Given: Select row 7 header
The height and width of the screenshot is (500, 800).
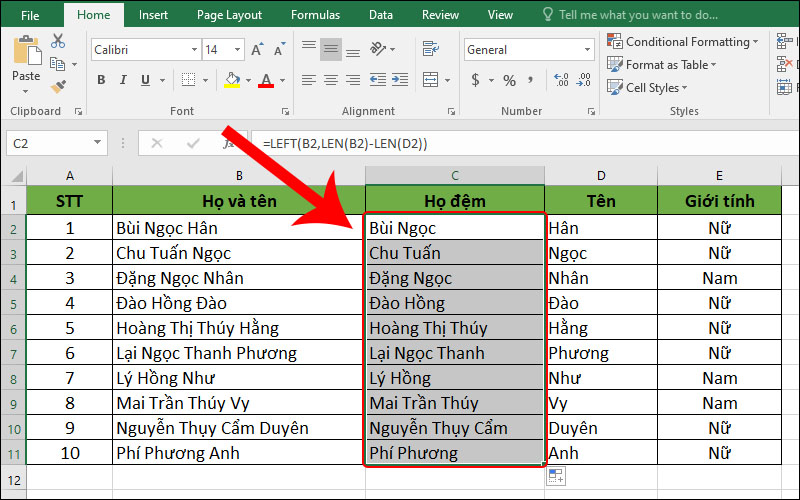Looking at the screenshot, I should coord(13,353).
